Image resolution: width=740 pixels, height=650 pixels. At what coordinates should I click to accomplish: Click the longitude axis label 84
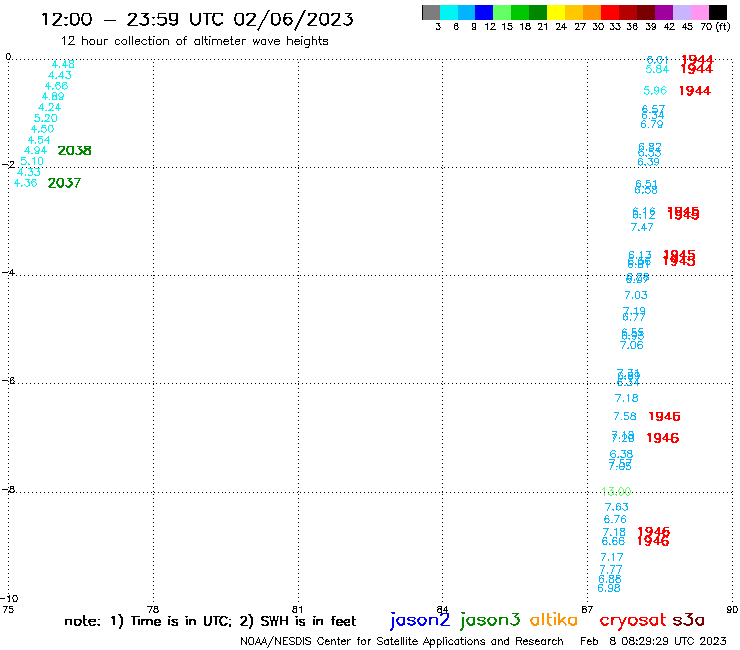coord(442,609)
